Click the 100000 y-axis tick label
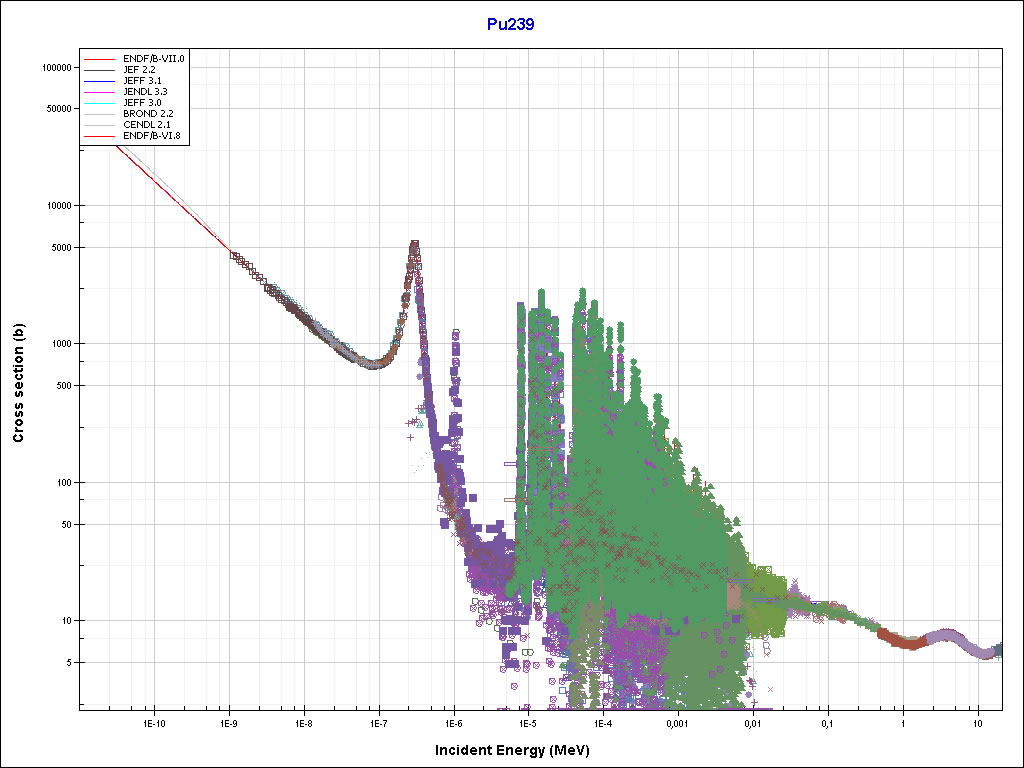Screen dimensions: 1024x768 56,67
